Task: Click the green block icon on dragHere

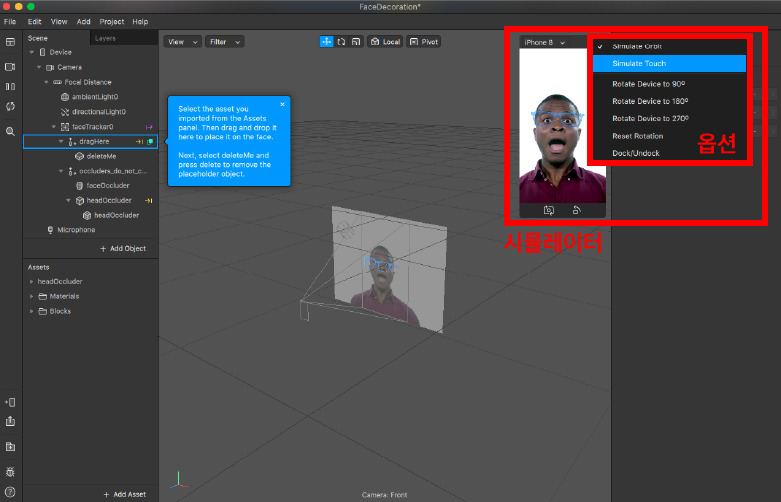Action: point(150,142)
